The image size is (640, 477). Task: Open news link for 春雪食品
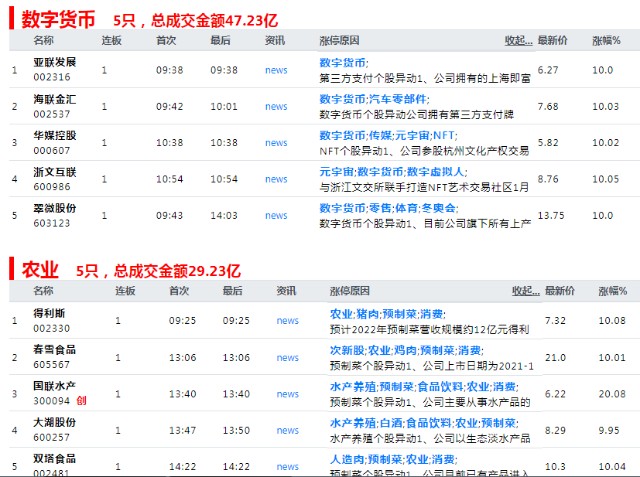tap(288, 358)
